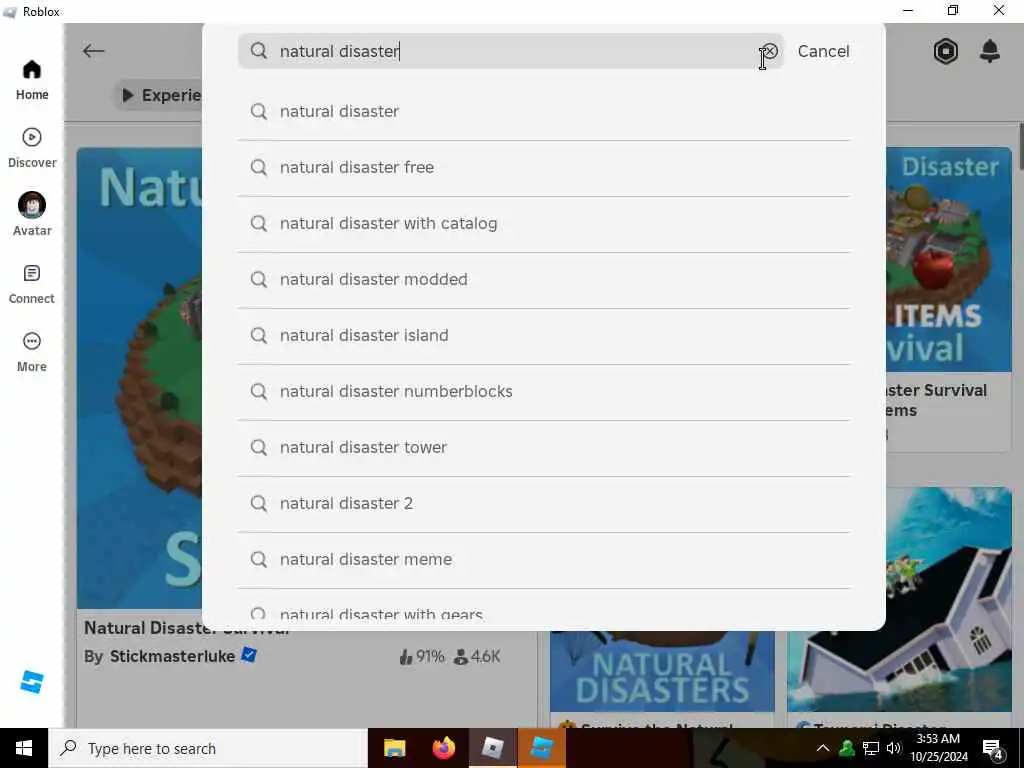Screen dimensions: 1024x768
Task: Click the magnifier icon inside the search field
Action: [x=259, y=51]
